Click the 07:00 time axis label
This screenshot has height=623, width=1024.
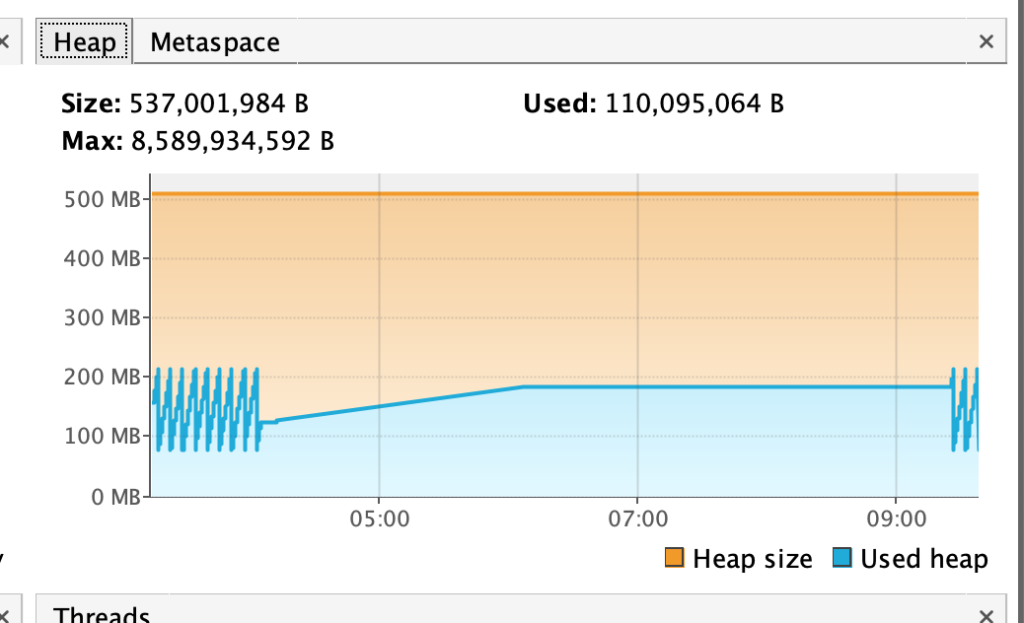637,520
